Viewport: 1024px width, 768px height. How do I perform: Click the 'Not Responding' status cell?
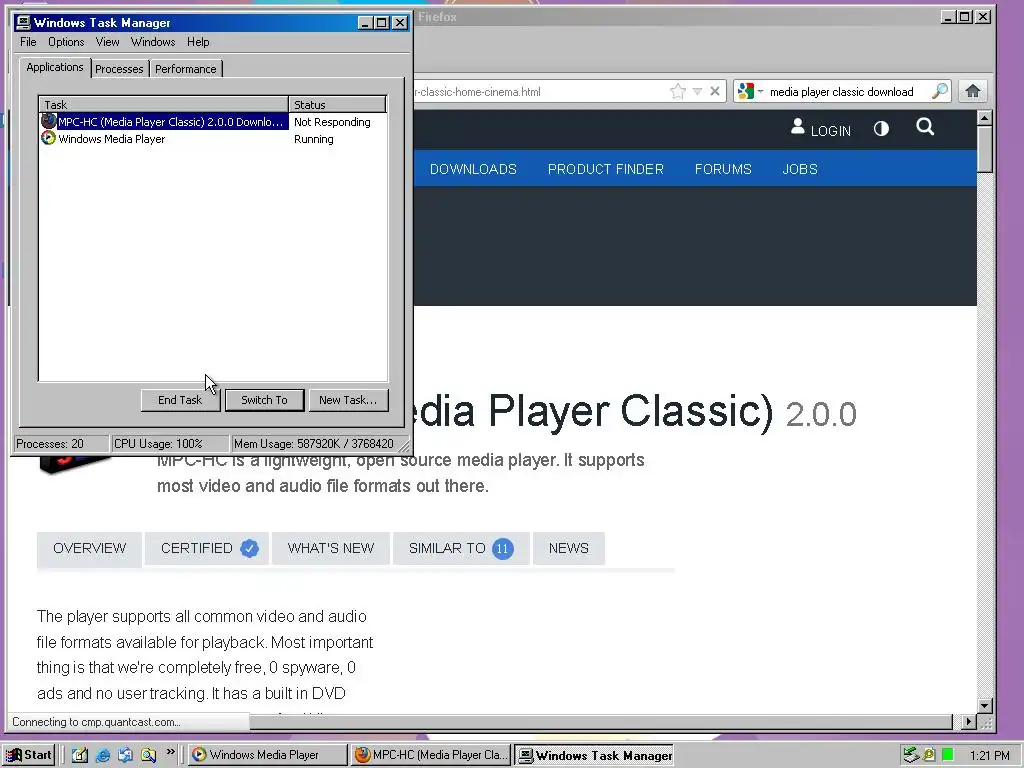click(x=332, y=122)
